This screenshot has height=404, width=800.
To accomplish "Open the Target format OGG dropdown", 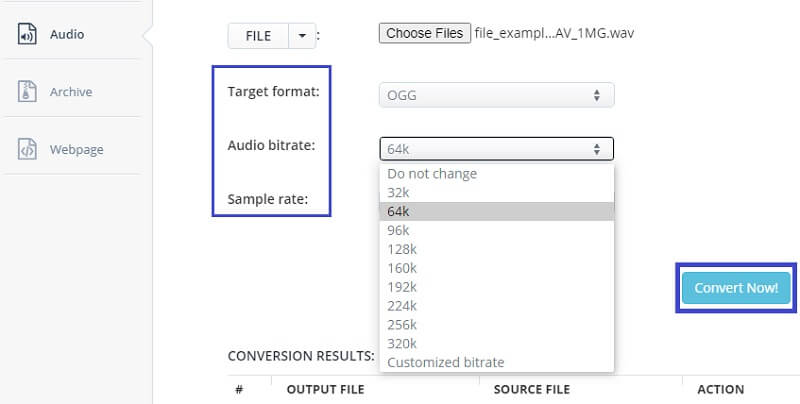I will tap(496, 95).
